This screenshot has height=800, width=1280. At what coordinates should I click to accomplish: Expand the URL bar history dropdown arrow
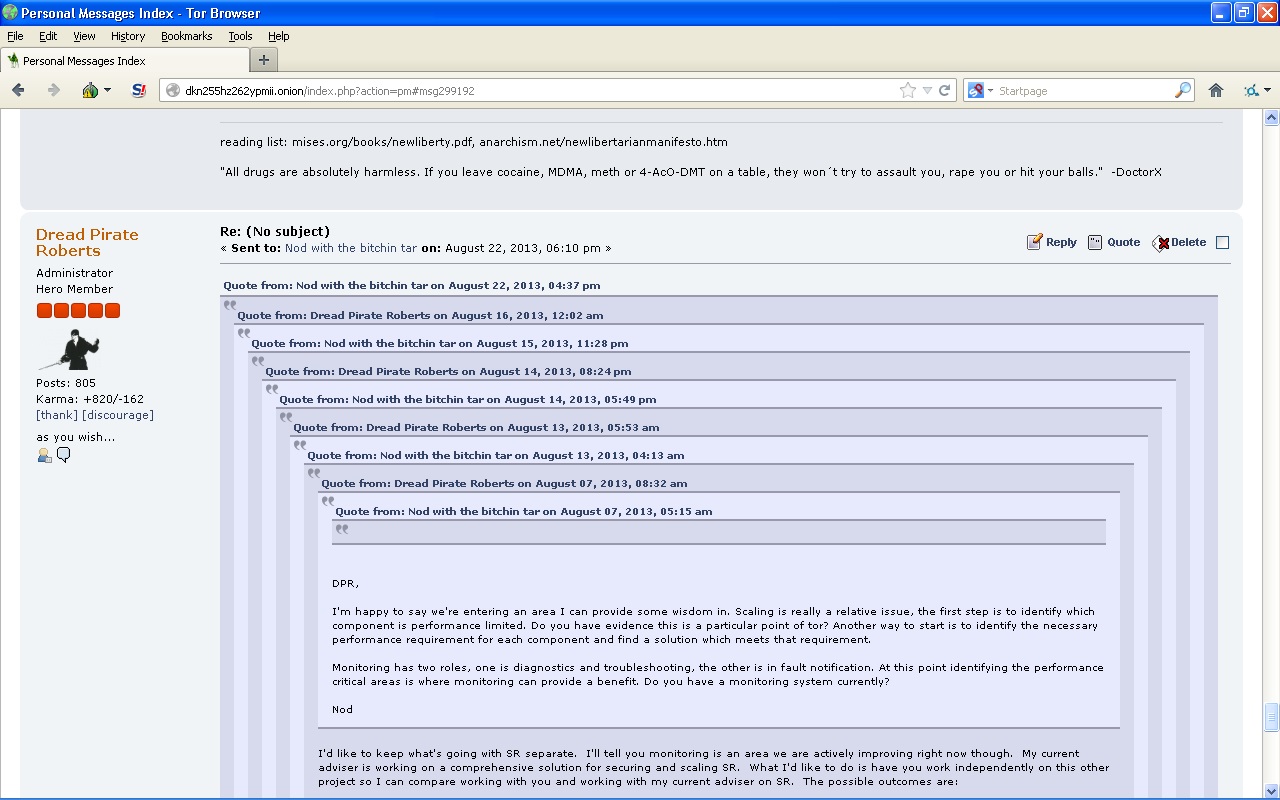[927, 90]
